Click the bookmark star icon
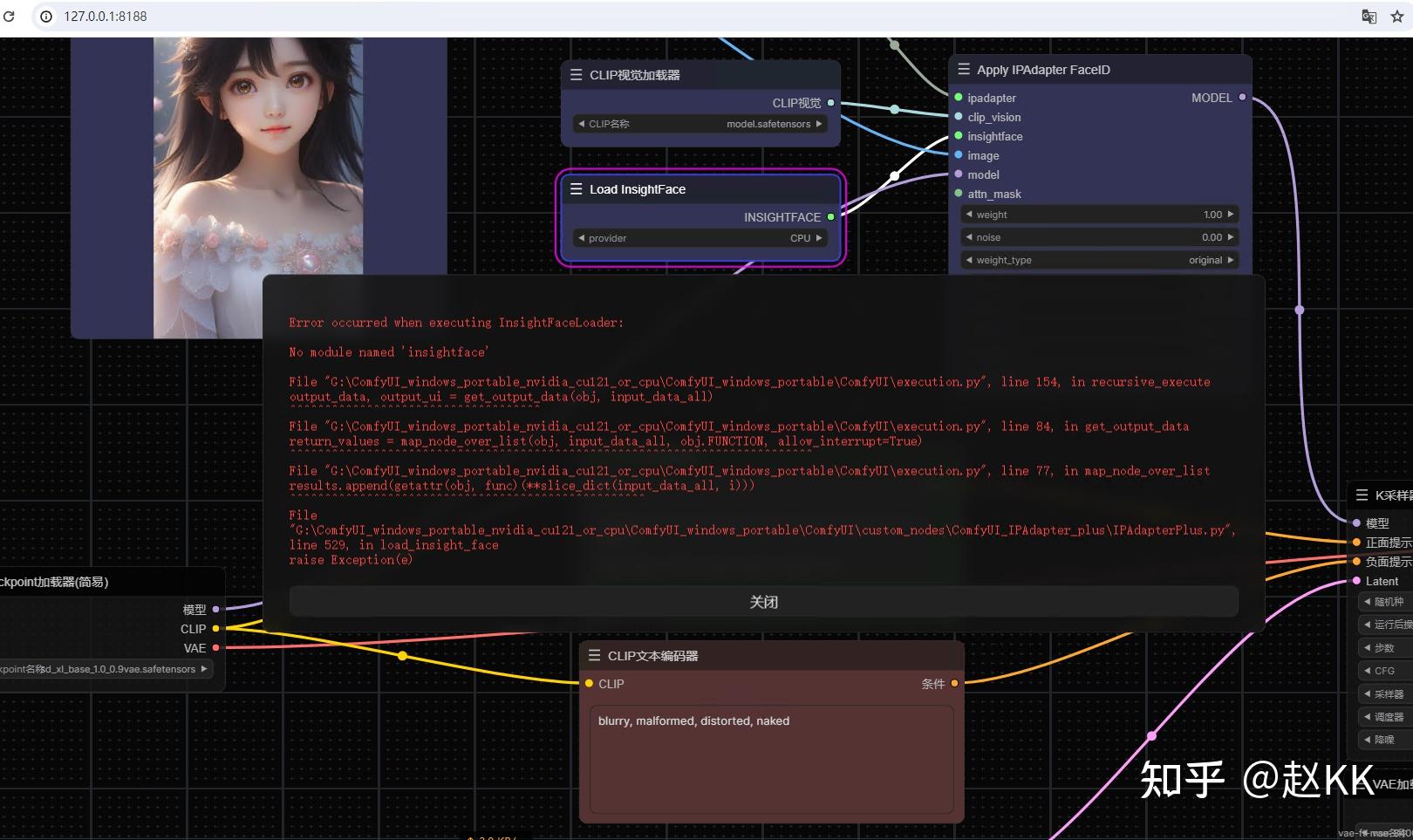Viewport: 1413px width, 840px height. (x=1397, y=16)
